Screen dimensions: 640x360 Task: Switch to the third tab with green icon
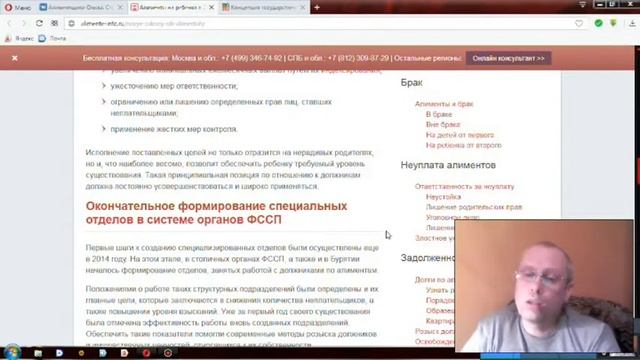click(x=264, y=7)
